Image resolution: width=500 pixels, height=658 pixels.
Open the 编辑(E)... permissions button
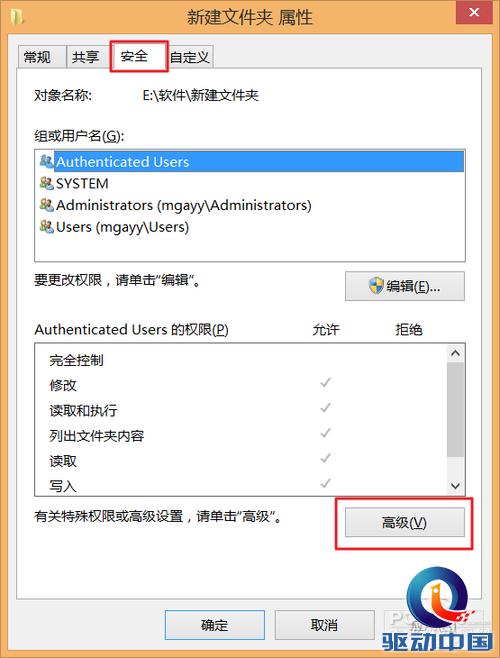(x=405, y=286)
